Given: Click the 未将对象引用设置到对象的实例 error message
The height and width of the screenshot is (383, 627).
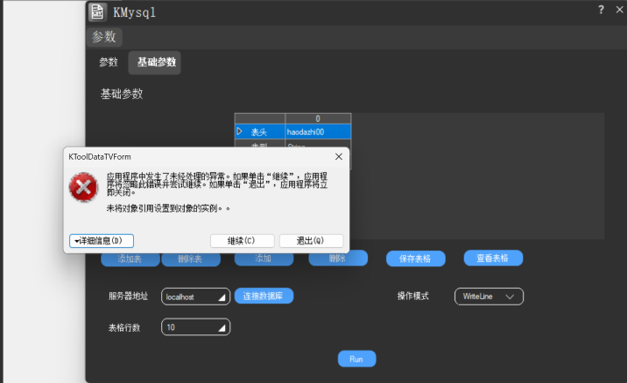Looking at the screenshot, I should 168,208.
